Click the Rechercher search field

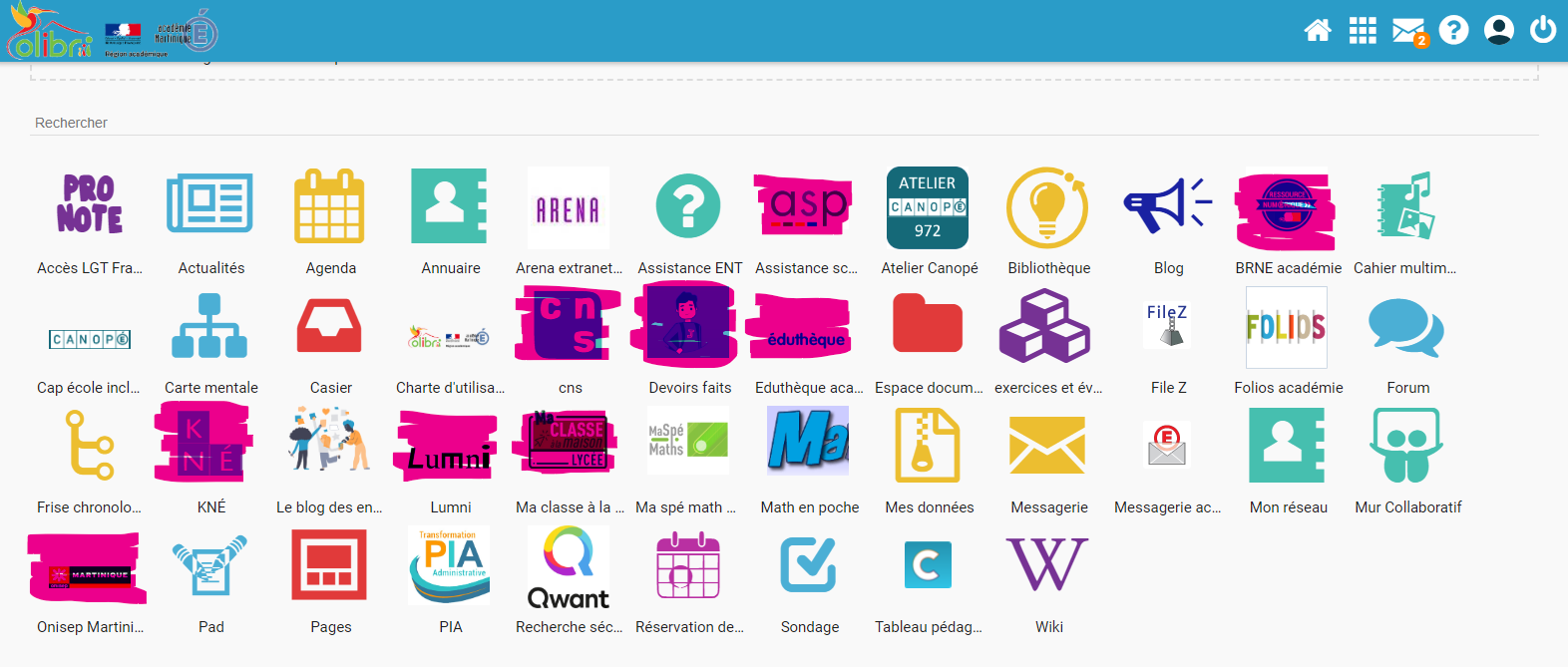(x=786, y=123)
